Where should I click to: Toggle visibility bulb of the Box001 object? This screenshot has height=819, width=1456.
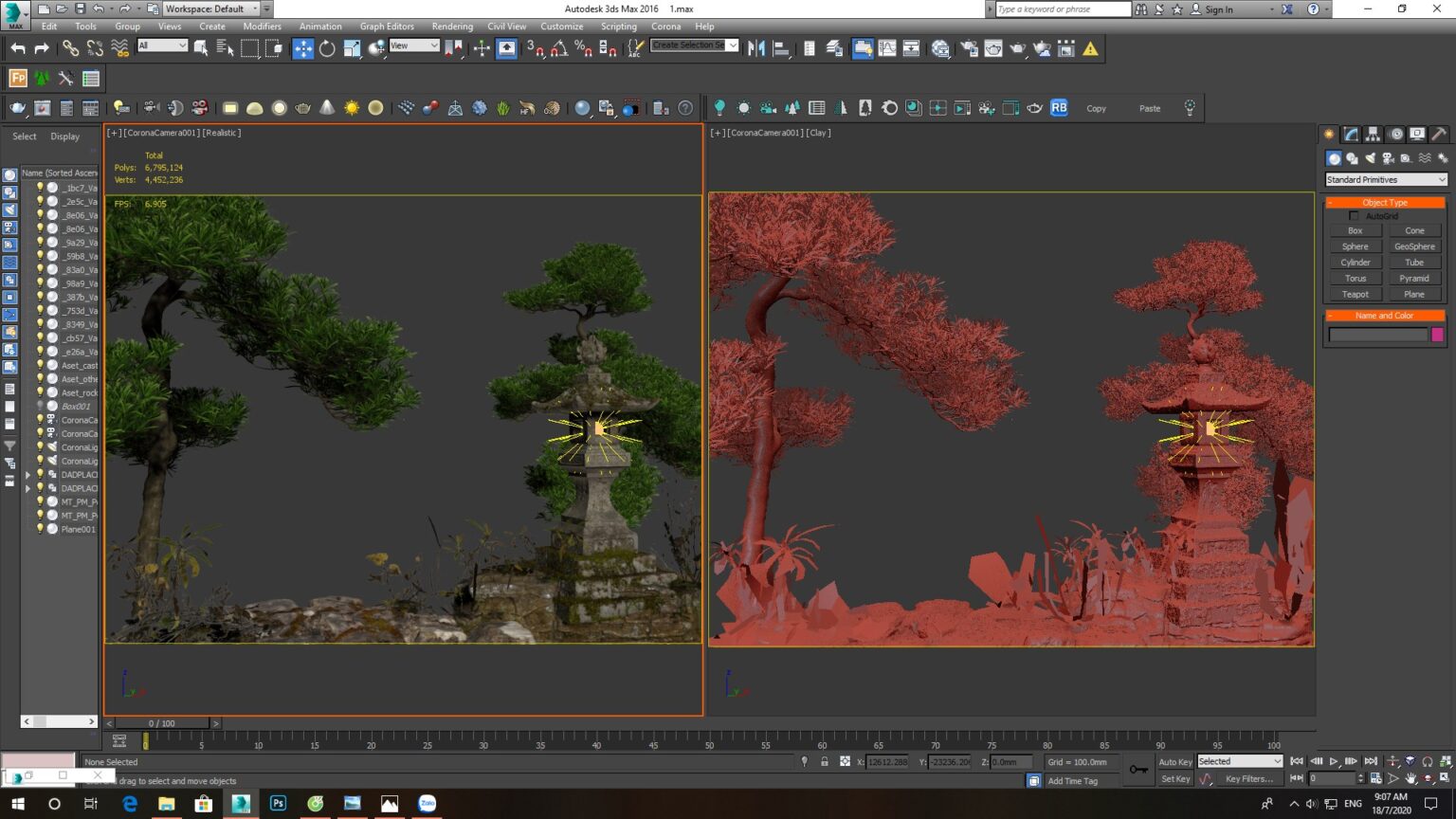point(40,406)
